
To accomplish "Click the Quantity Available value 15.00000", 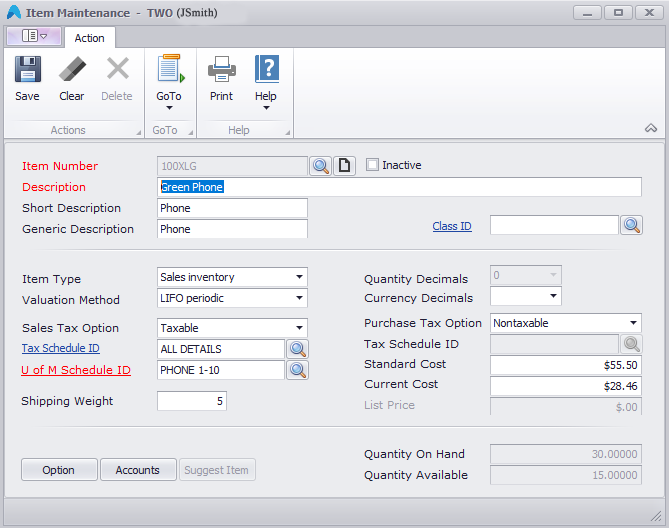I will point(566,475).
